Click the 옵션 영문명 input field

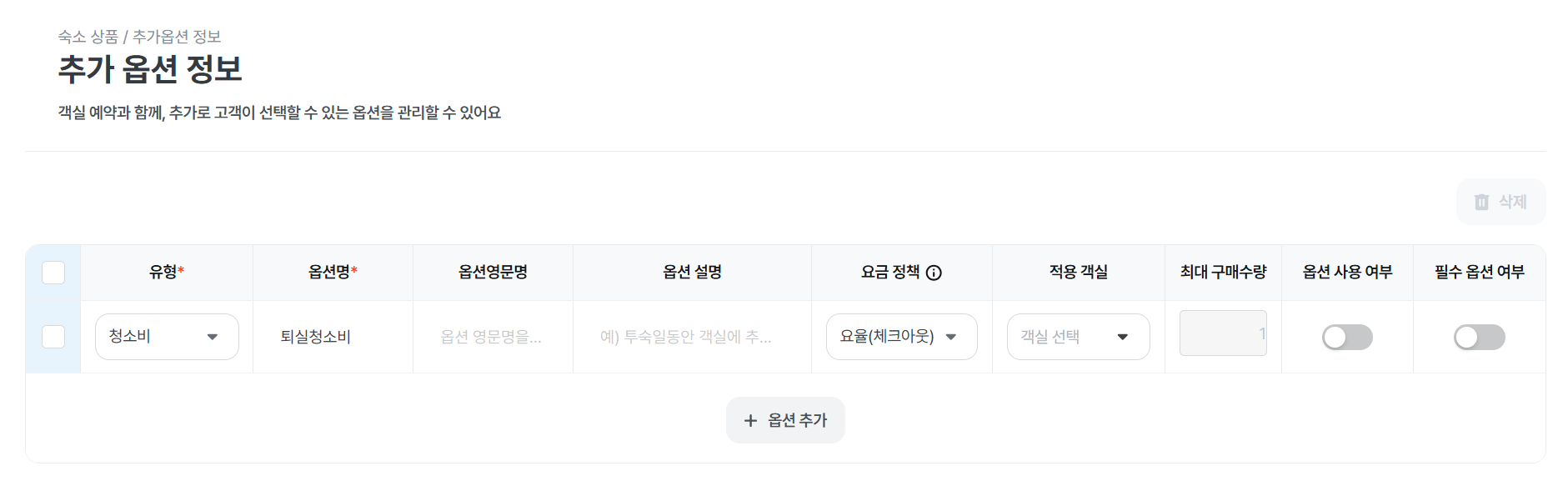(492, 337)
